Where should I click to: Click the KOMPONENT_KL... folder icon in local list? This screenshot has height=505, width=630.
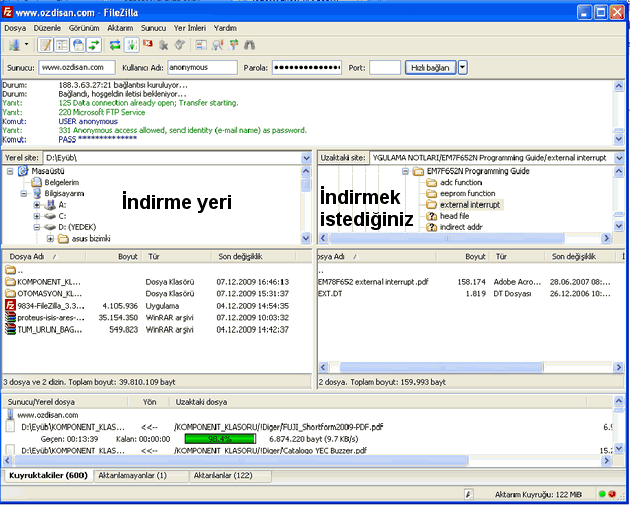[10, 282]
